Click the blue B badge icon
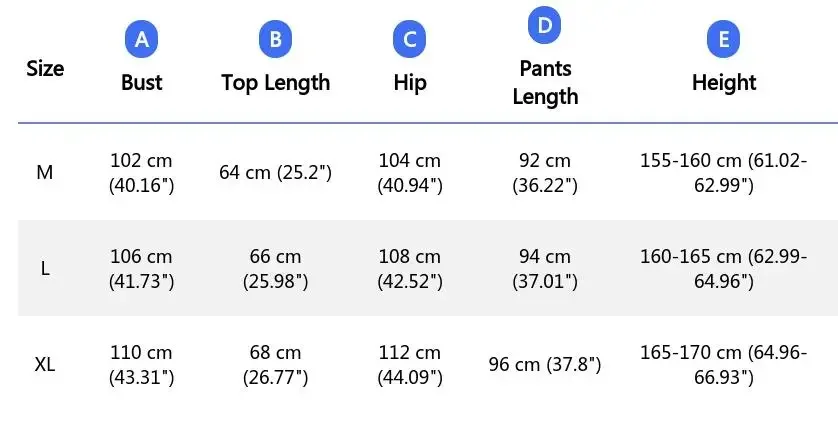The width and height of the screenshot is (838, 446). (x=275, y=40)
